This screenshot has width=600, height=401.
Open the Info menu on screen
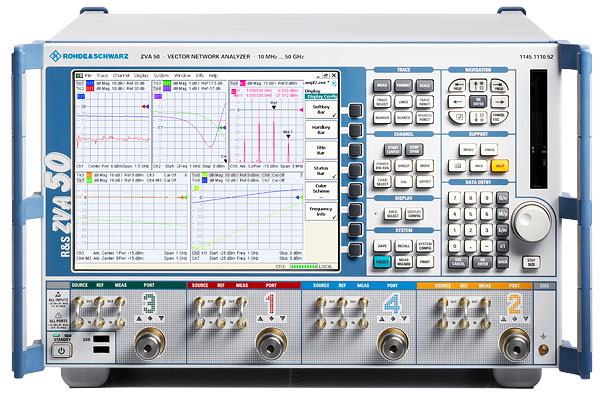click(199, 75)
